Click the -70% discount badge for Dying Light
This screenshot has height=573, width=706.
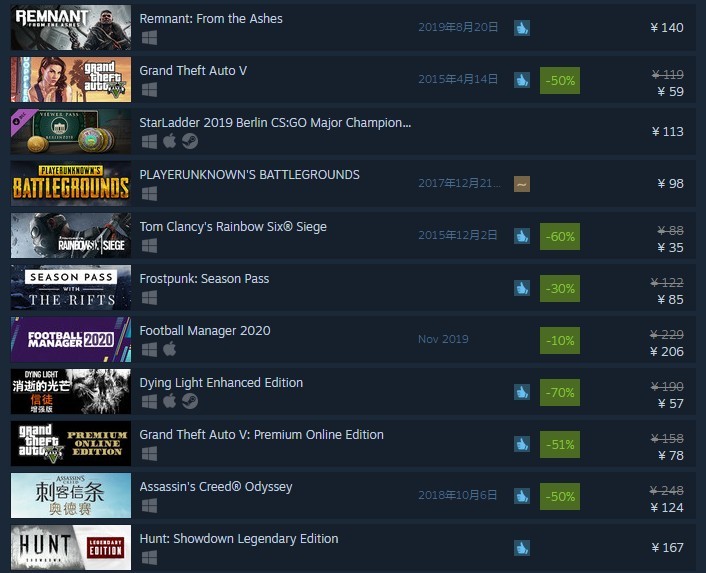coord(560,393)
